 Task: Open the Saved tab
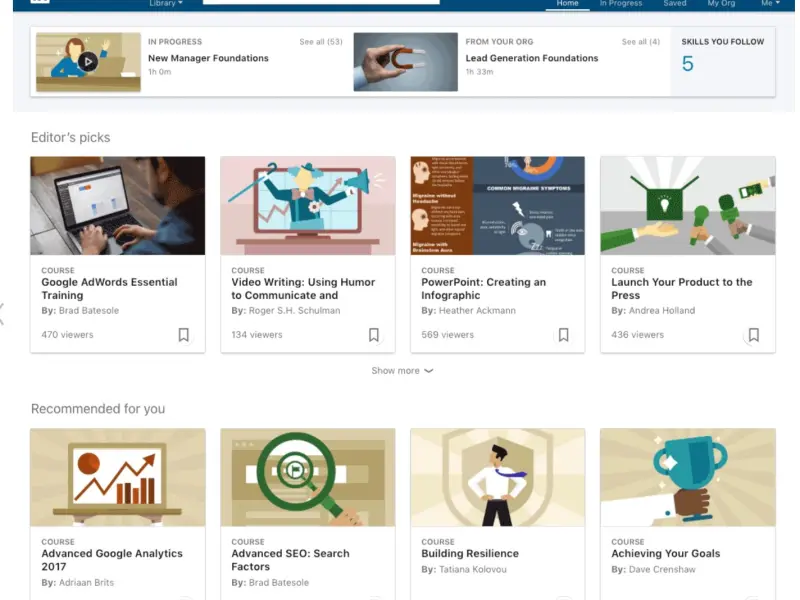(675, 4)
